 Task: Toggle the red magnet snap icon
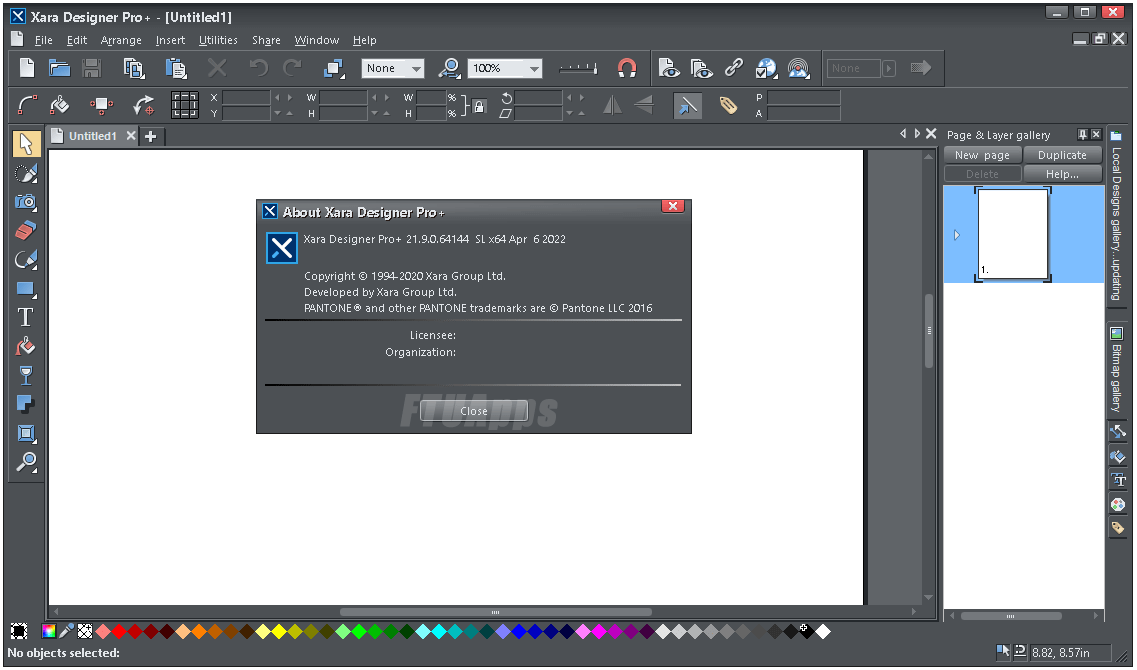(x=627, y=68)
